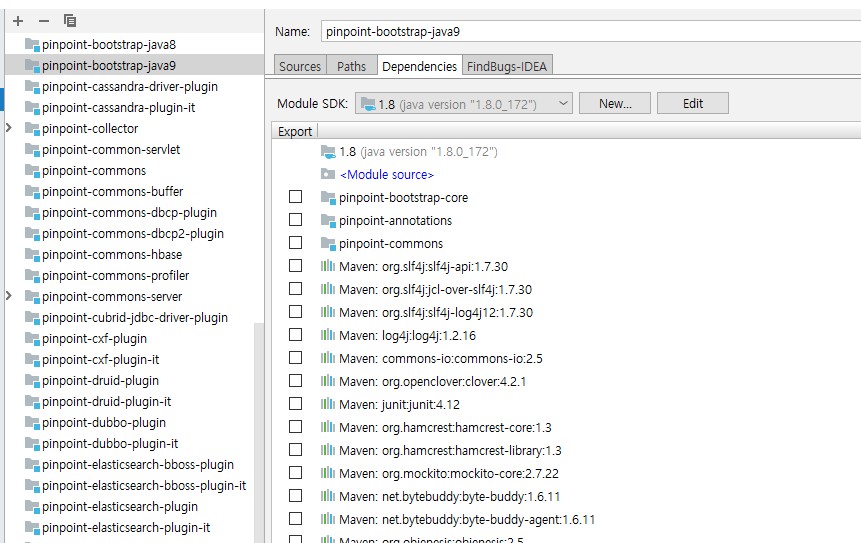The width and height of the screenshot is (861, 543).
Task: Add a new module with plus icon
Action: pyautogui.click(x=18, y=21)
